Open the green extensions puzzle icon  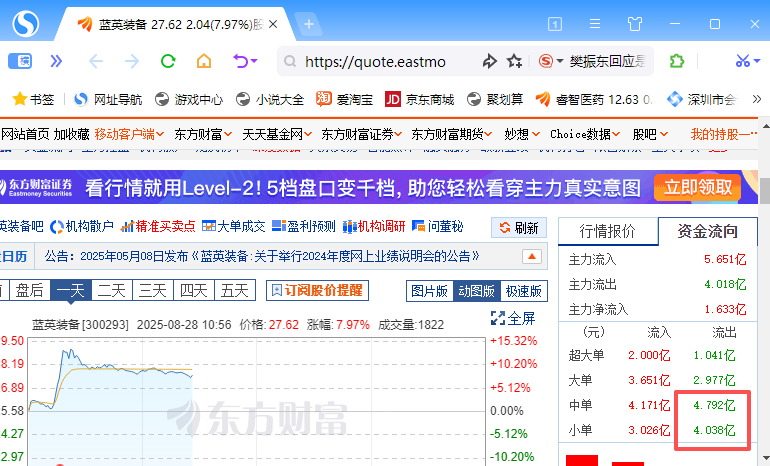click(x=677, y=61)
